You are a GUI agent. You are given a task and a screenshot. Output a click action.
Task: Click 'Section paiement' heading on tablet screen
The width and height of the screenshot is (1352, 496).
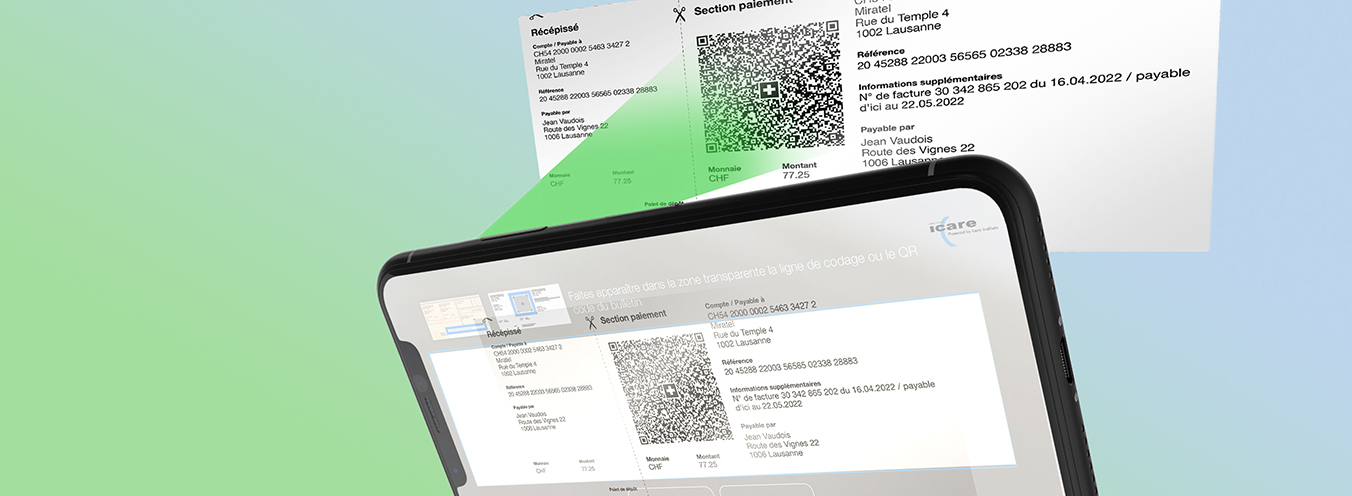point(633,318)
